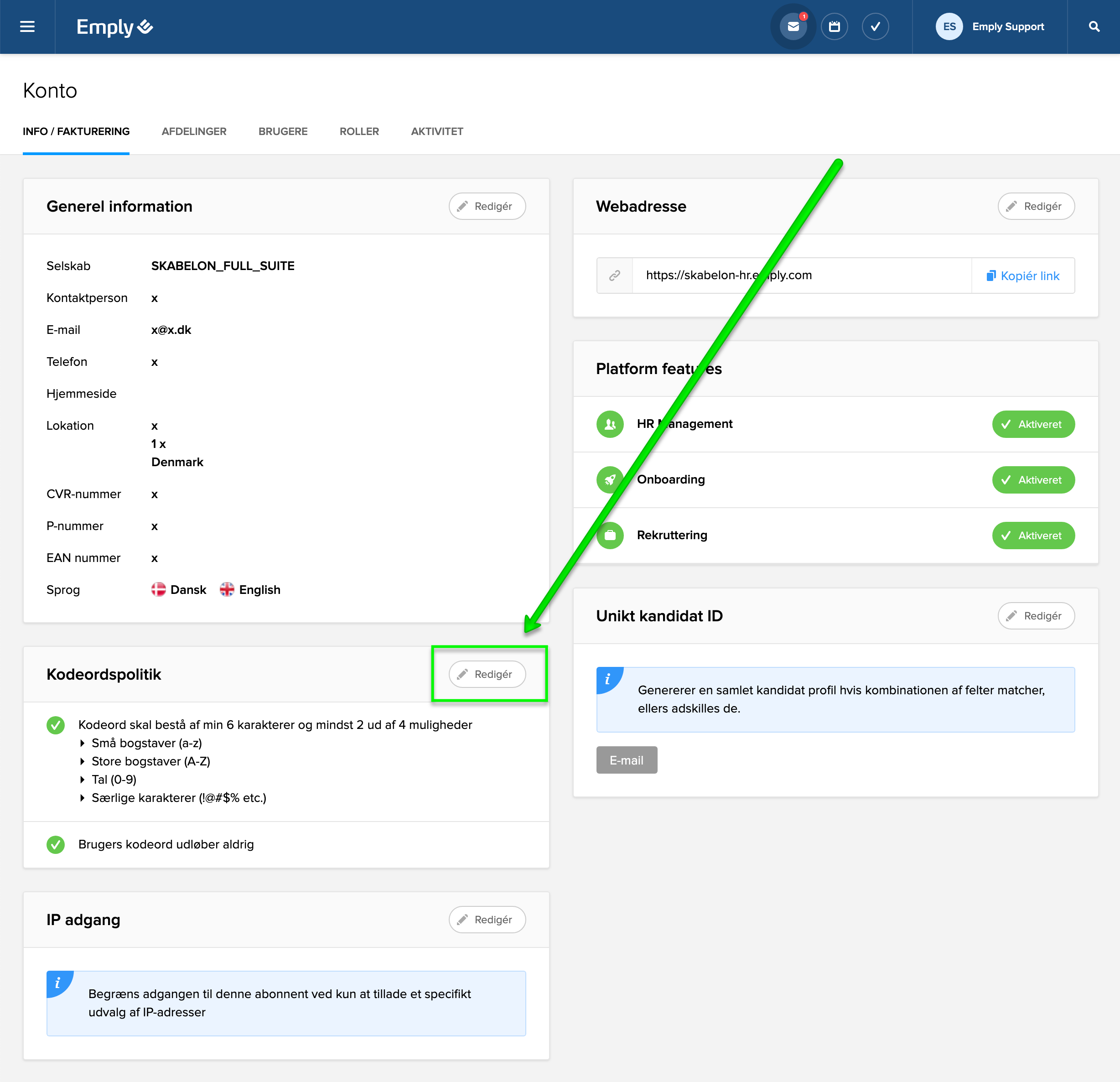Open the calendar icon in header
This screenshot has height=1082, width=1120.
tap(834, 27)
